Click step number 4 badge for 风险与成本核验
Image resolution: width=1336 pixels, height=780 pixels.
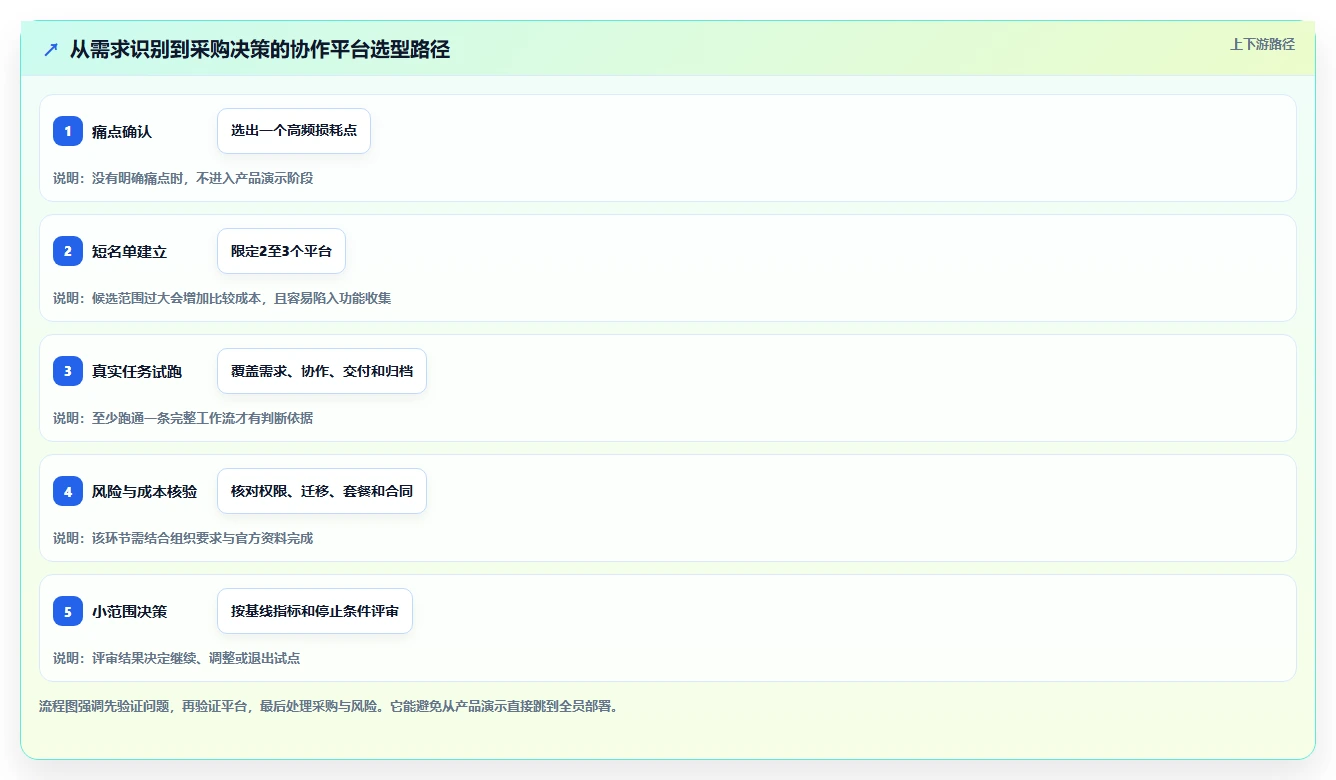pos(68,491)
